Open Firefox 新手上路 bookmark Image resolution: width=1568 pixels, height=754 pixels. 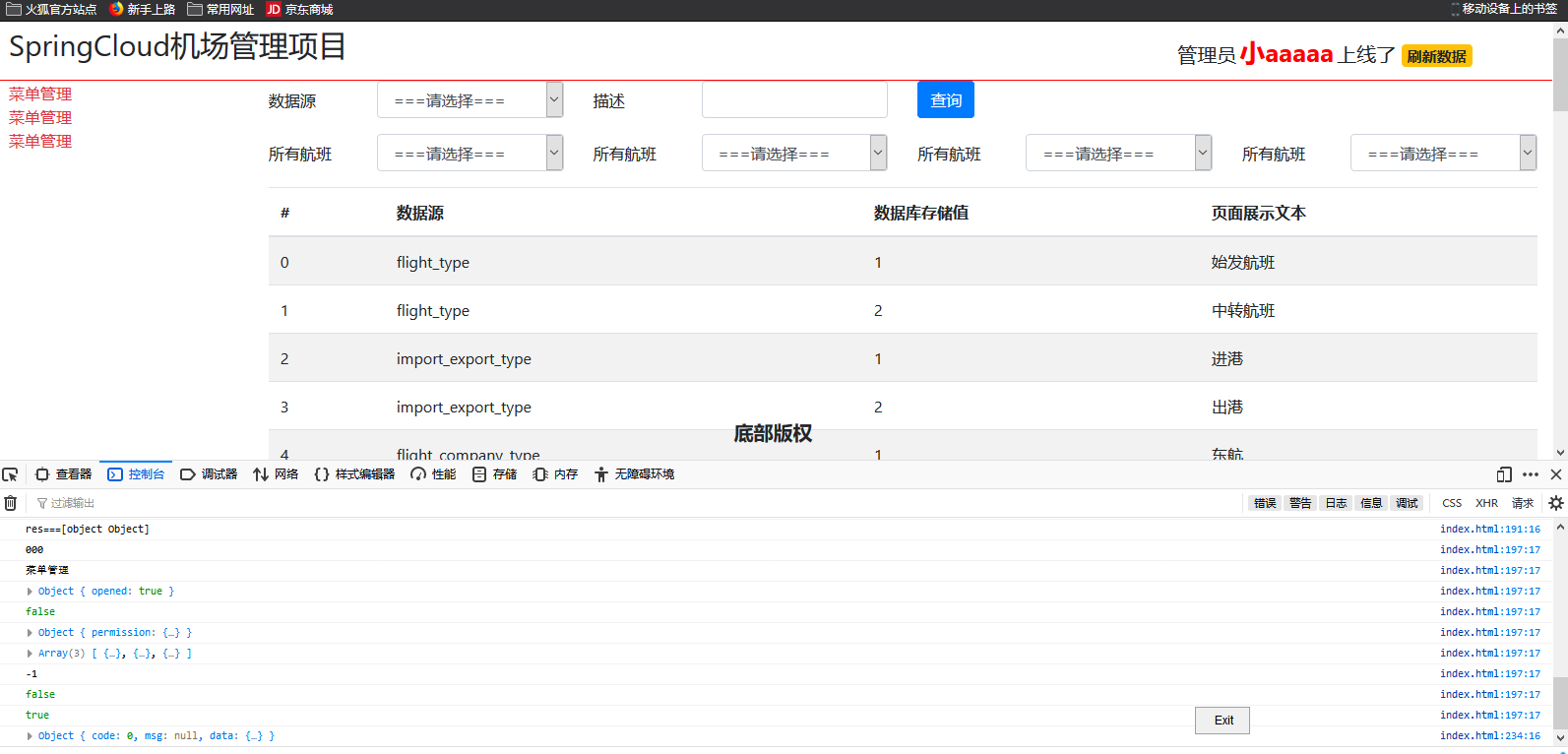(142, 9)
